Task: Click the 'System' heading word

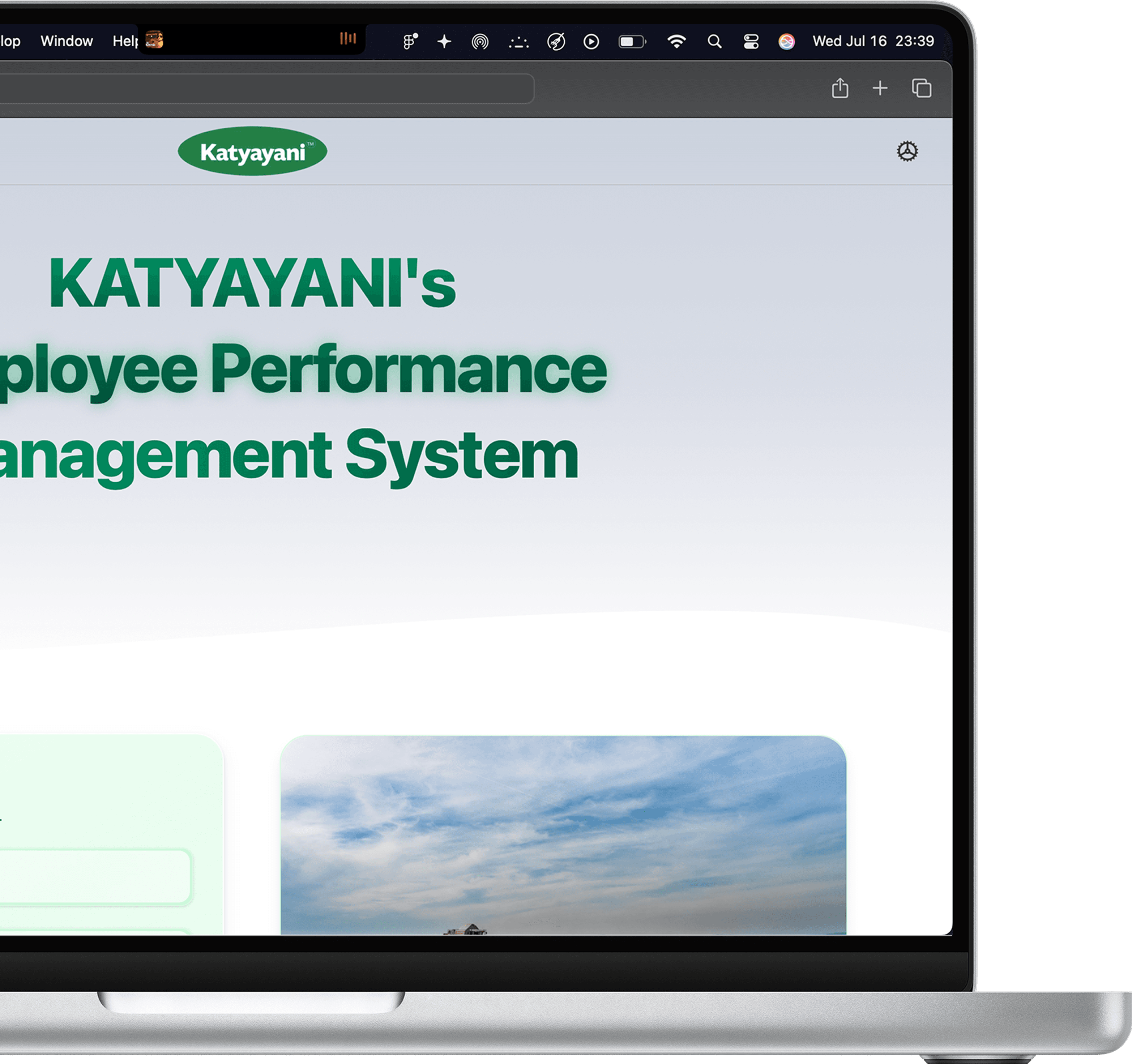Action: click(462, 458)
